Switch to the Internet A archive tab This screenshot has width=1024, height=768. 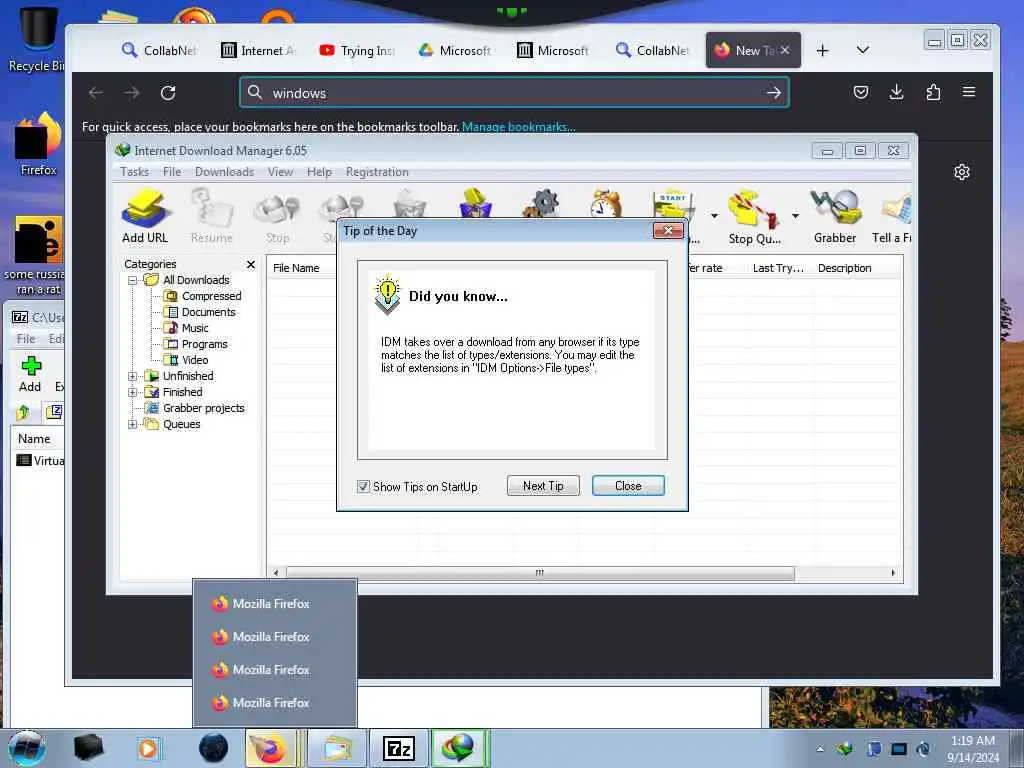tap(259, 50)
